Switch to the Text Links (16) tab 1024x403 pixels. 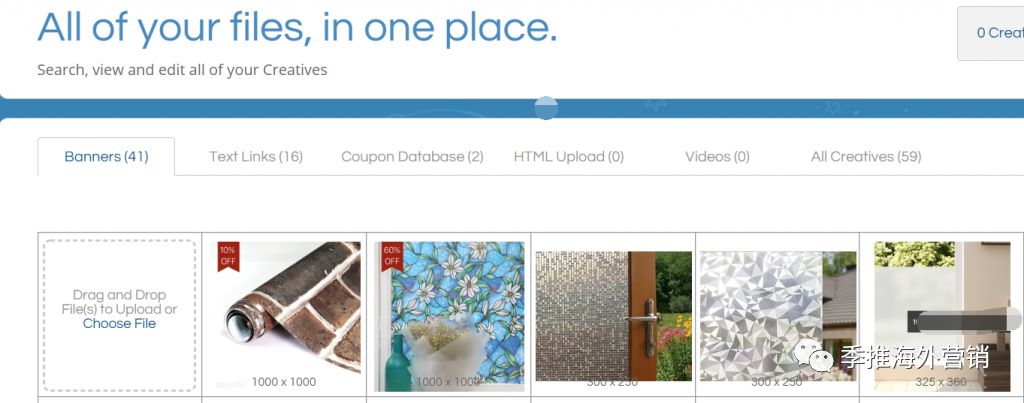pyautogui.click(x=256, y=157)
